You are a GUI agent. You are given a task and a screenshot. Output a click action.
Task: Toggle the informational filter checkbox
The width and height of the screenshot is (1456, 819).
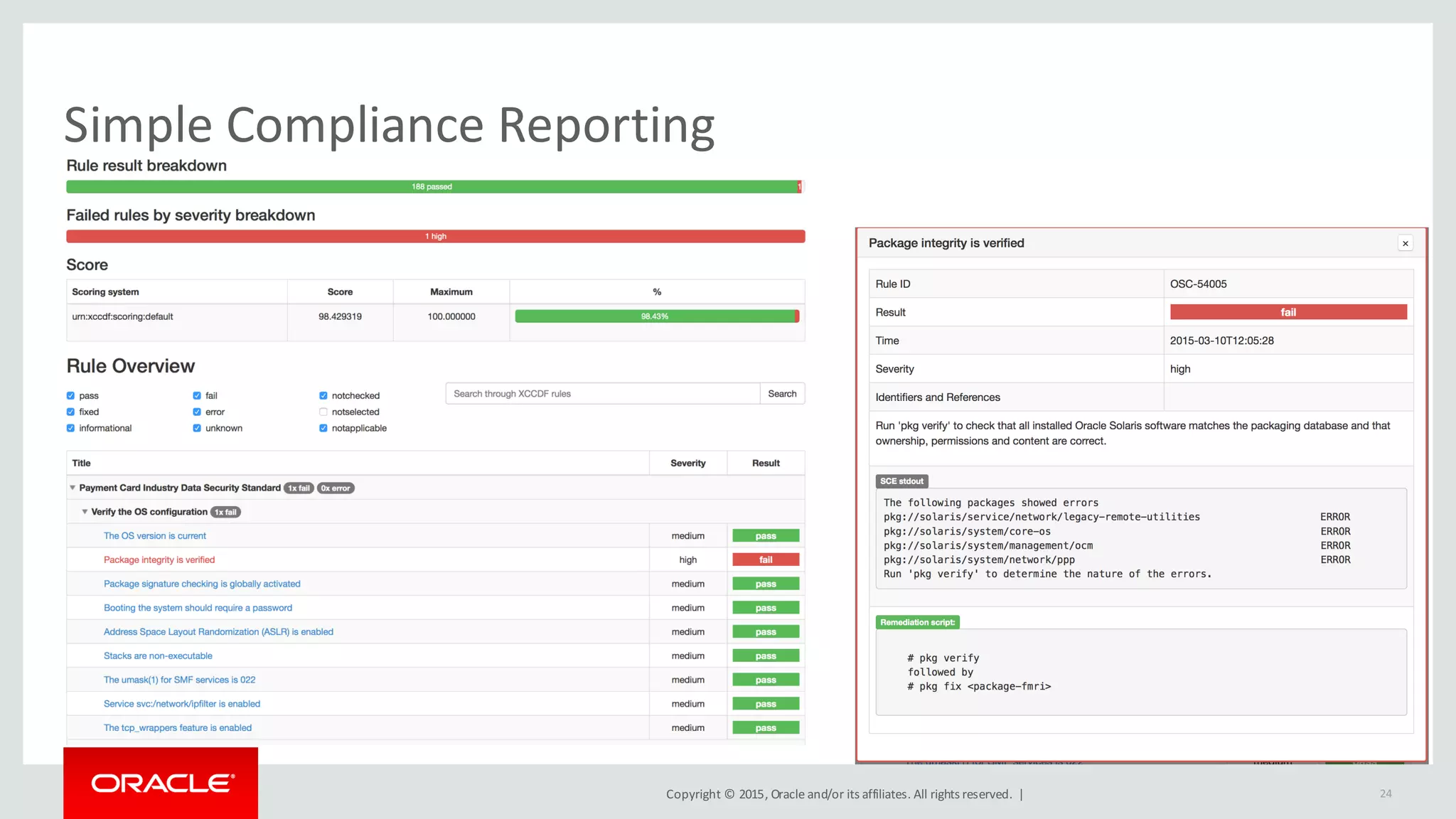coord(70,428)
